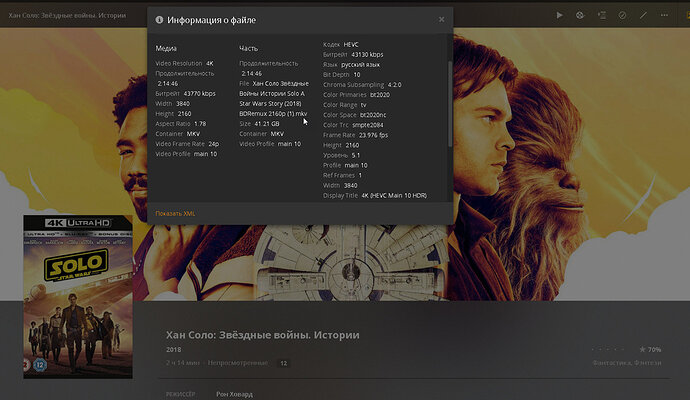690x400 pixels.
Task: Close the Информация о файле dialog
Action: (441, 19)
